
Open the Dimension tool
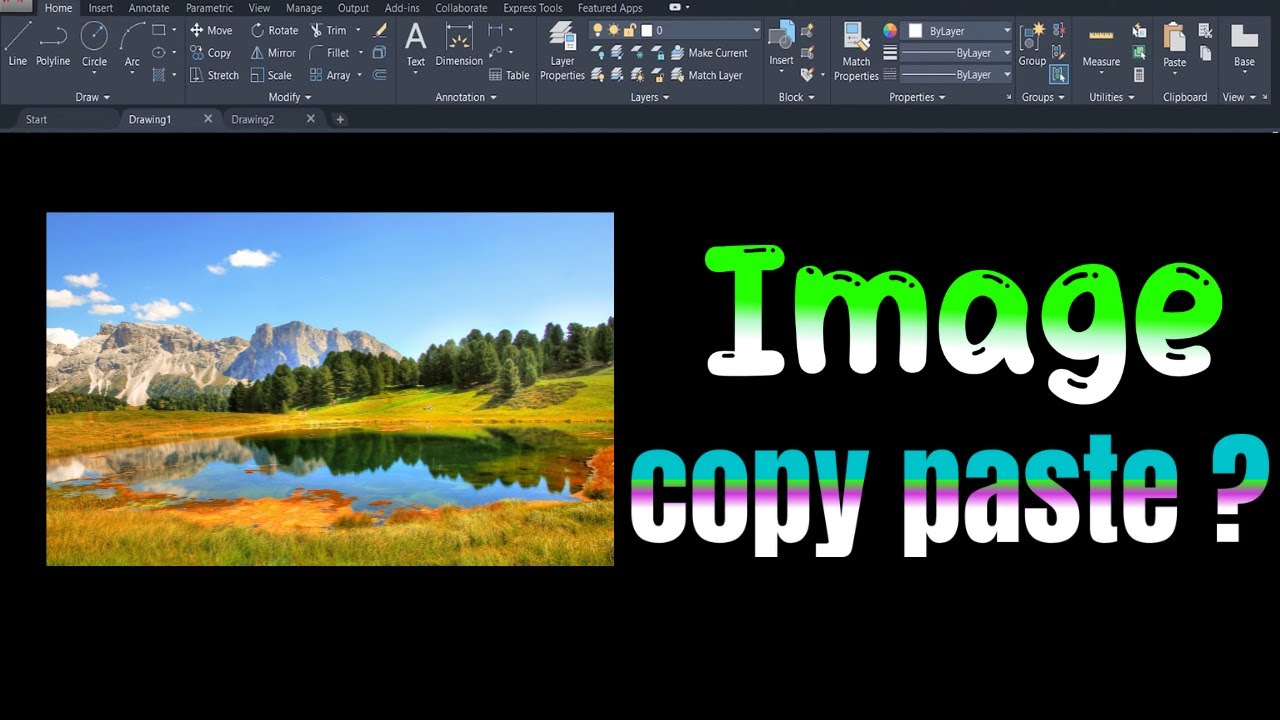459,45
